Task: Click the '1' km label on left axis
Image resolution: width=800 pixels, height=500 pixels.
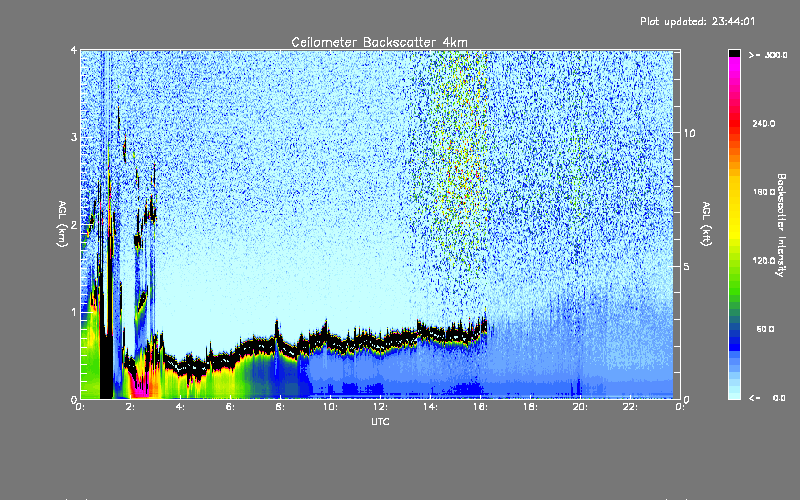Action: tap(74, 312)
